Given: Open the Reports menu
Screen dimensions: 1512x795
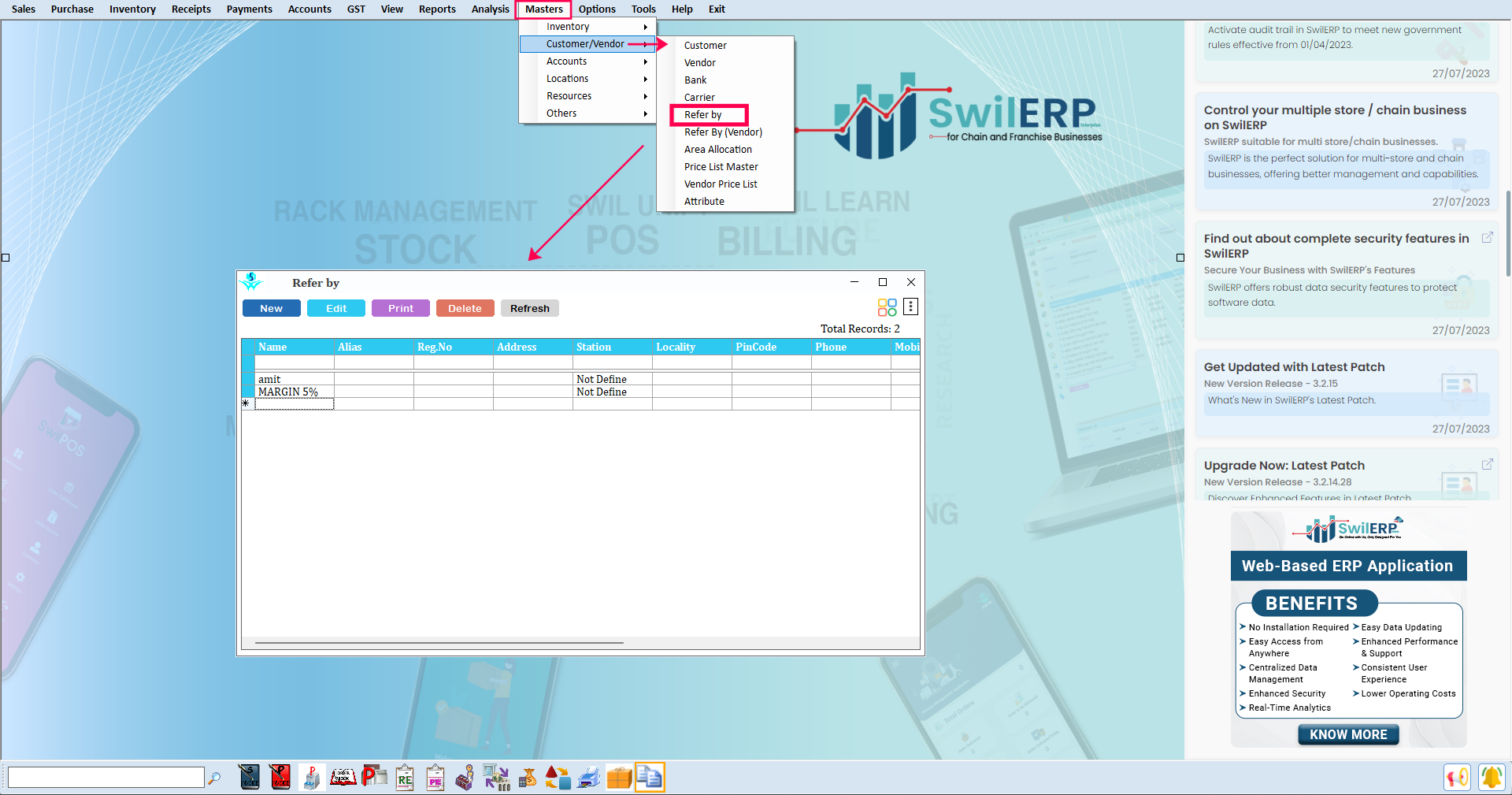Looking at the screenshot, I should (x=437, y=9).
